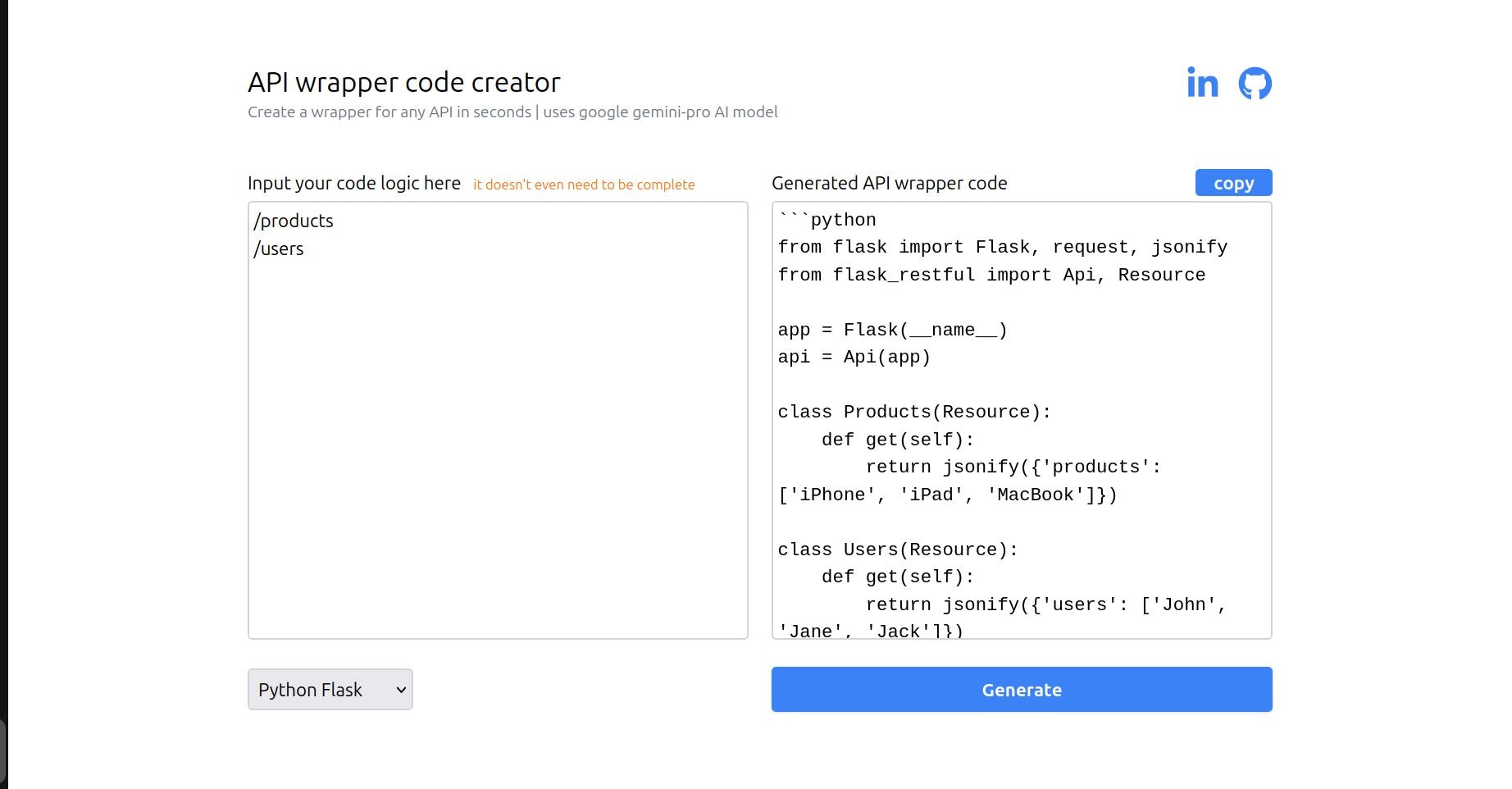Click the gemini-pro subtitle text
Screen dimensions: 1512x789
[512, 112]
